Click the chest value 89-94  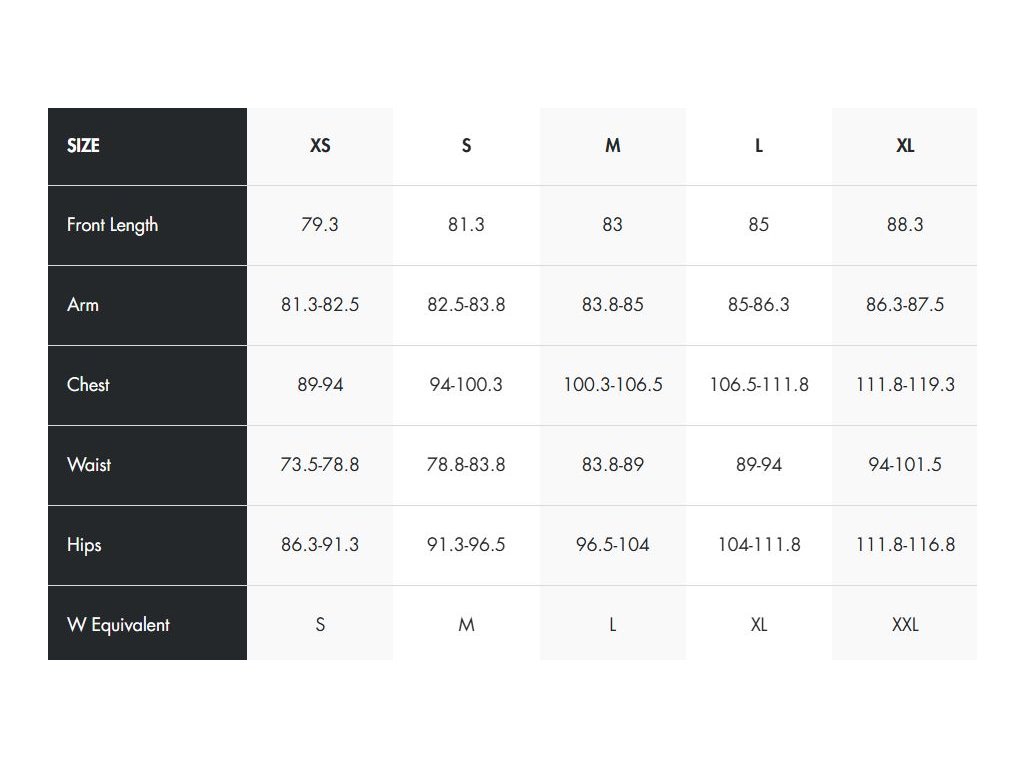coord(320,385)
